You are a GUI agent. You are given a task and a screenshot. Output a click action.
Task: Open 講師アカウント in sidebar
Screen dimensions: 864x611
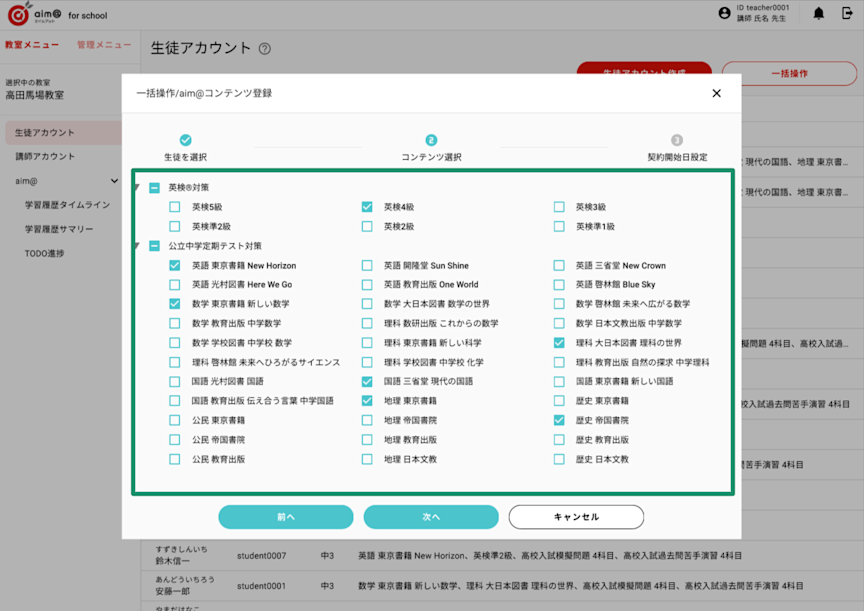click(45, 156)
